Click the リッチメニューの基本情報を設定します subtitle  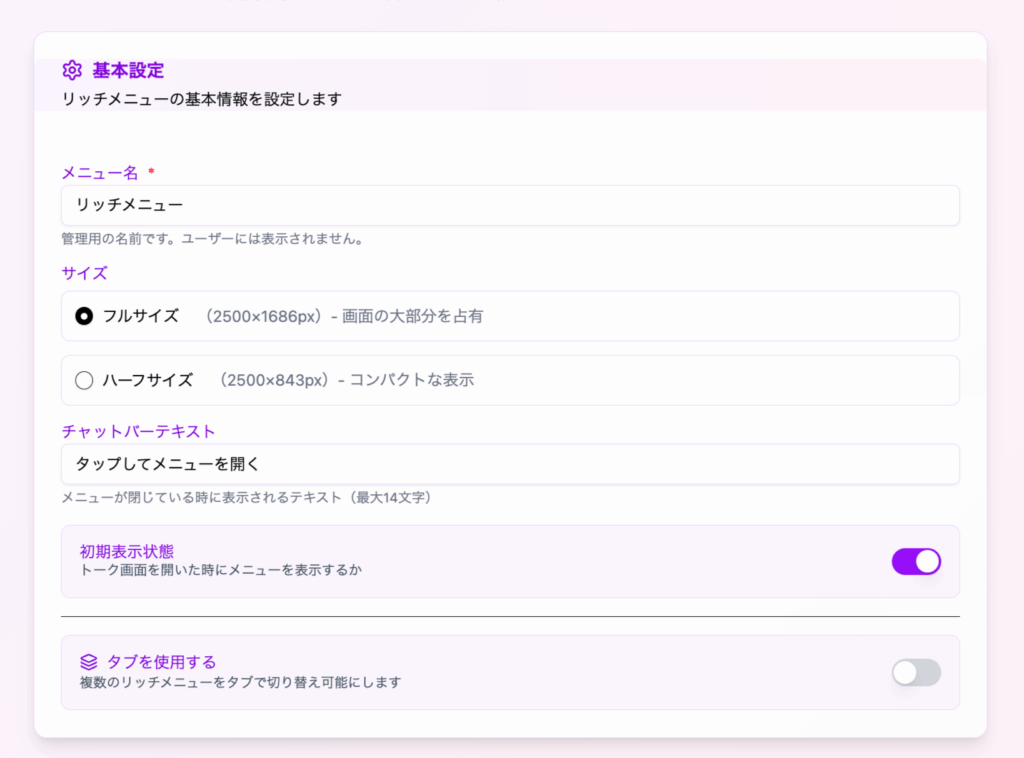click(x=202, y=99)
